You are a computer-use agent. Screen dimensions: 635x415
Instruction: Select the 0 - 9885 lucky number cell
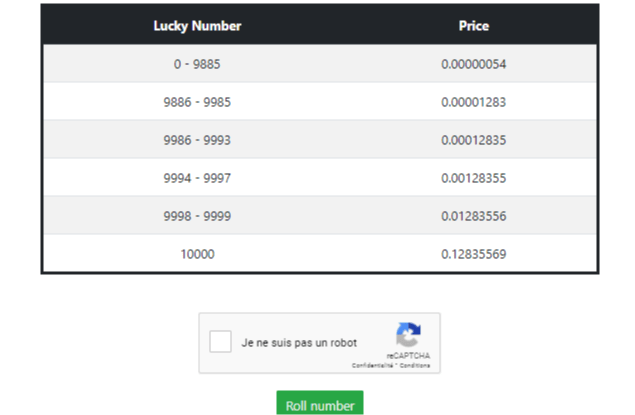click(x=197, y=64)
